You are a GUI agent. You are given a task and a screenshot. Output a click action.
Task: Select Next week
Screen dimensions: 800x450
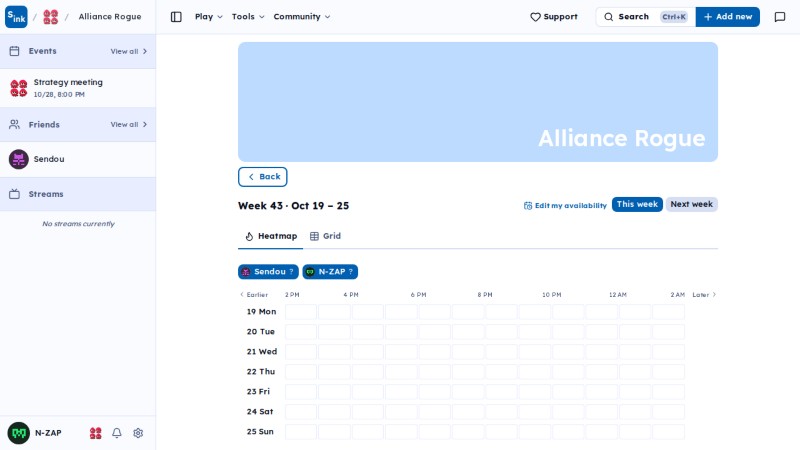pyautogui.click(x=691, y=205)
